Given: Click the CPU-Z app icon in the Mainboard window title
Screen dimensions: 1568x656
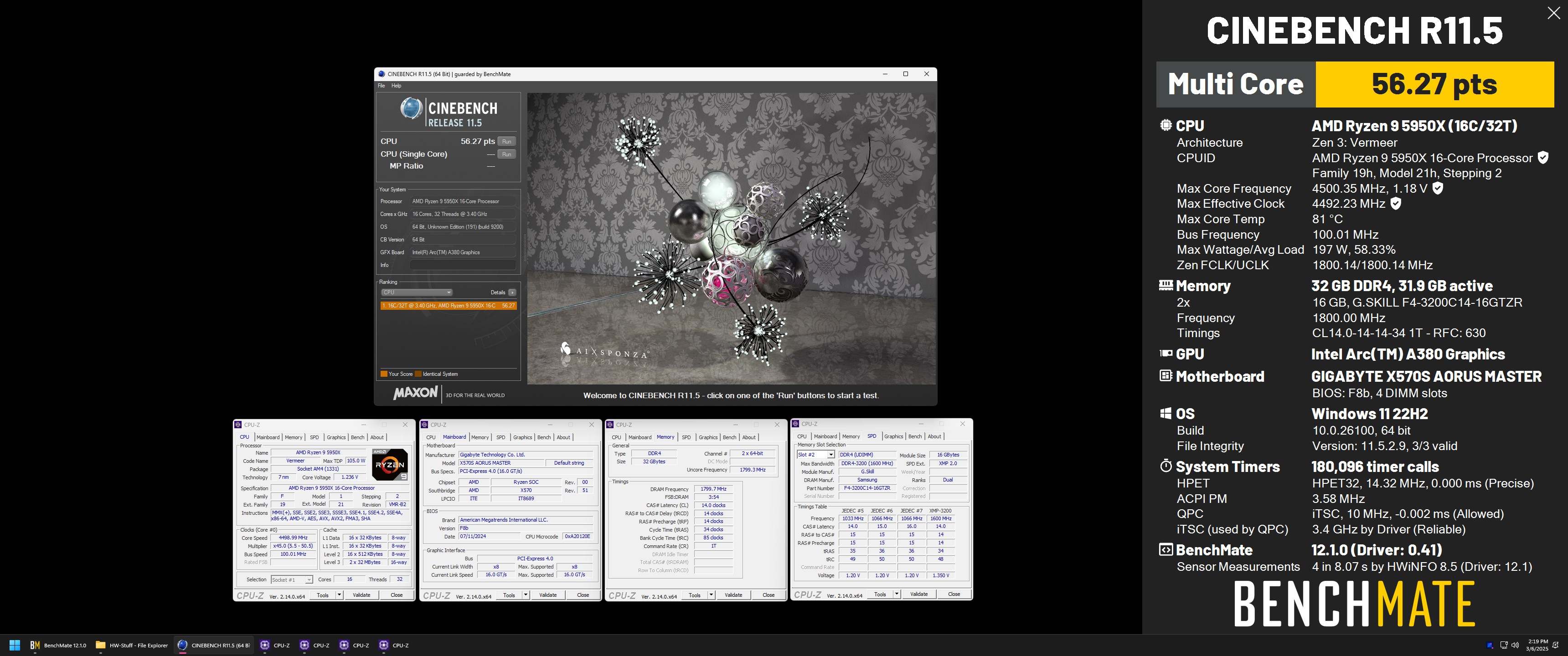Looking at the screenshot, I should click(x=424, y=425).
